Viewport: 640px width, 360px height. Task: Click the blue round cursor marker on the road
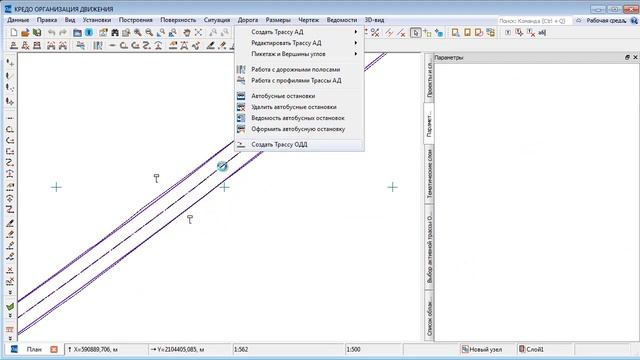click(x=222, y=166)
